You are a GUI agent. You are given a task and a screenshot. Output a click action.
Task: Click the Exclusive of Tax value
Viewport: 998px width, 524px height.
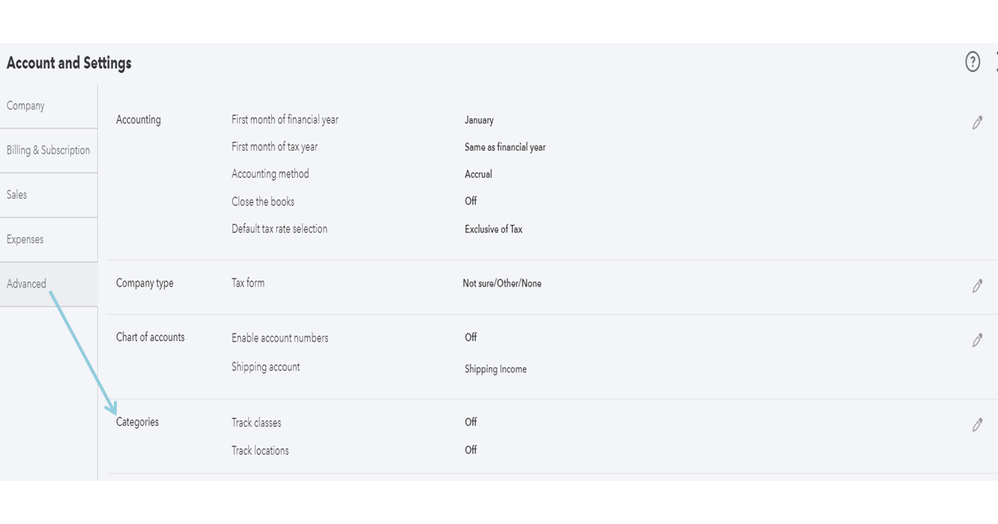pyautogui.click(x=494, y=229)
